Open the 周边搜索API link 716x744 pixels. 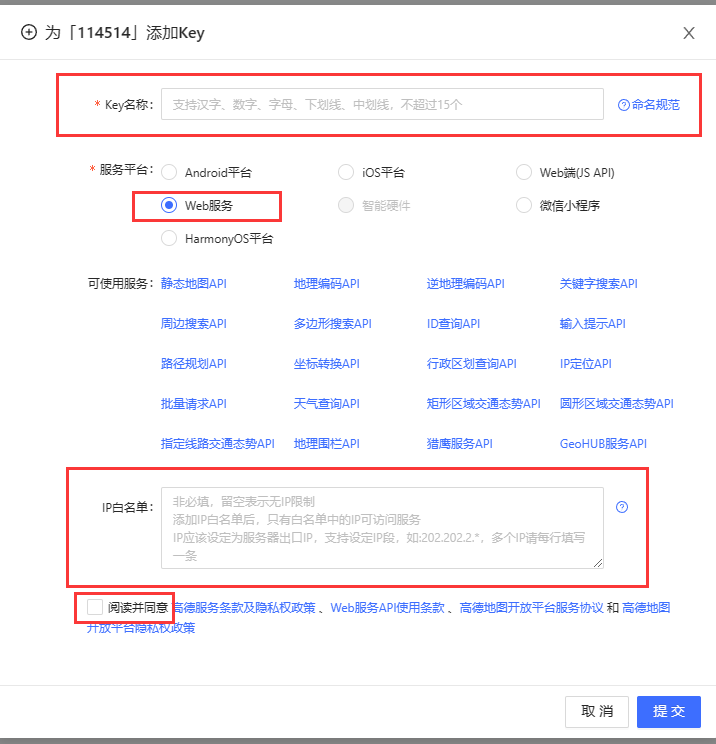click(x=194, y=324)
